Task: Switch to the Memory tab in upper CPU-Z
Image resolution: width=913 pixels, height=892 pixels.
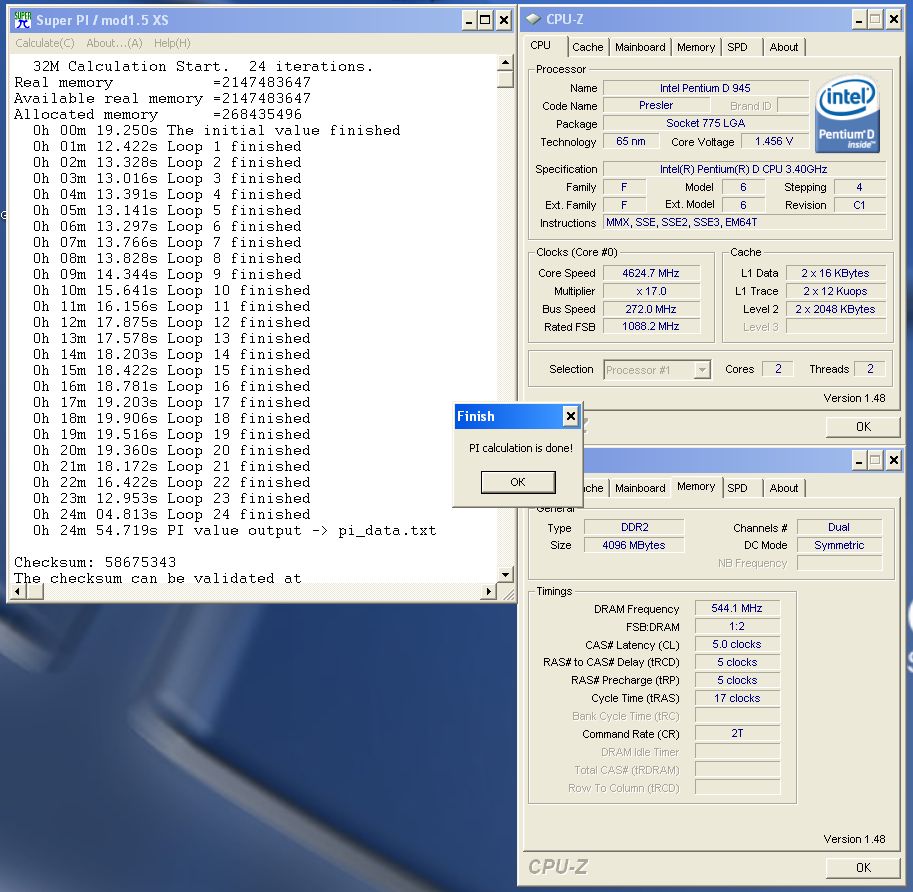Action: [x=696, y=47]
